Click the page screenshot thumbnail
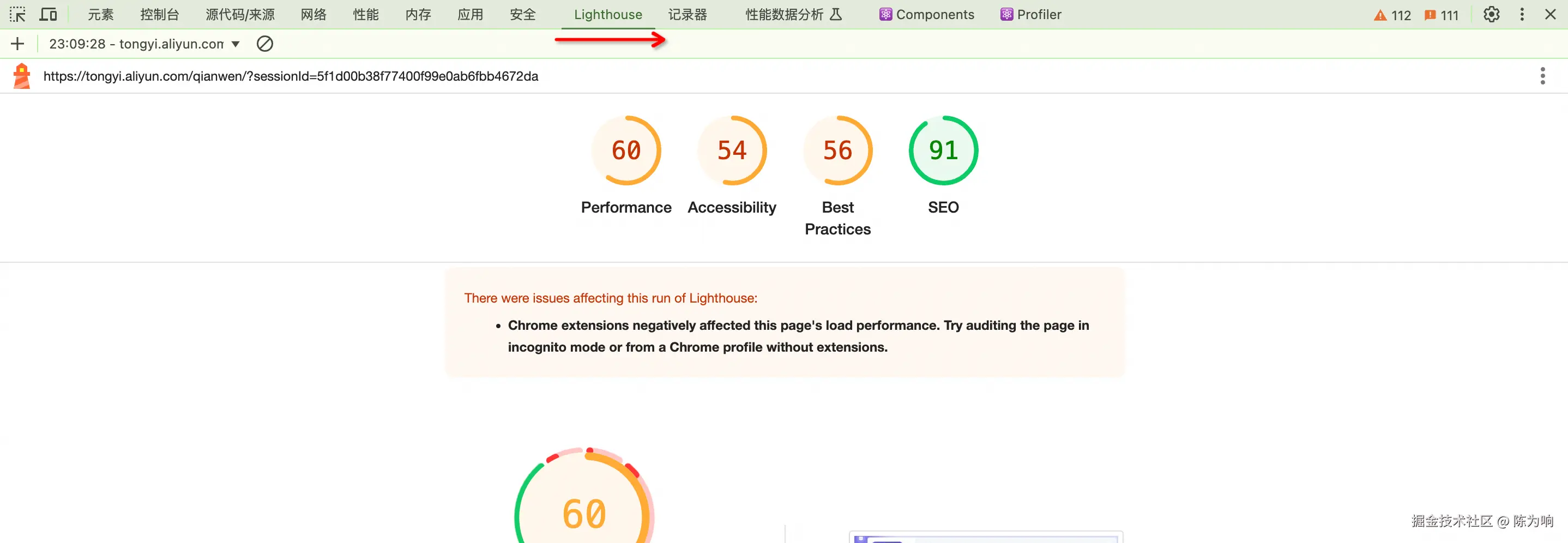 click(x=986, y=537)
